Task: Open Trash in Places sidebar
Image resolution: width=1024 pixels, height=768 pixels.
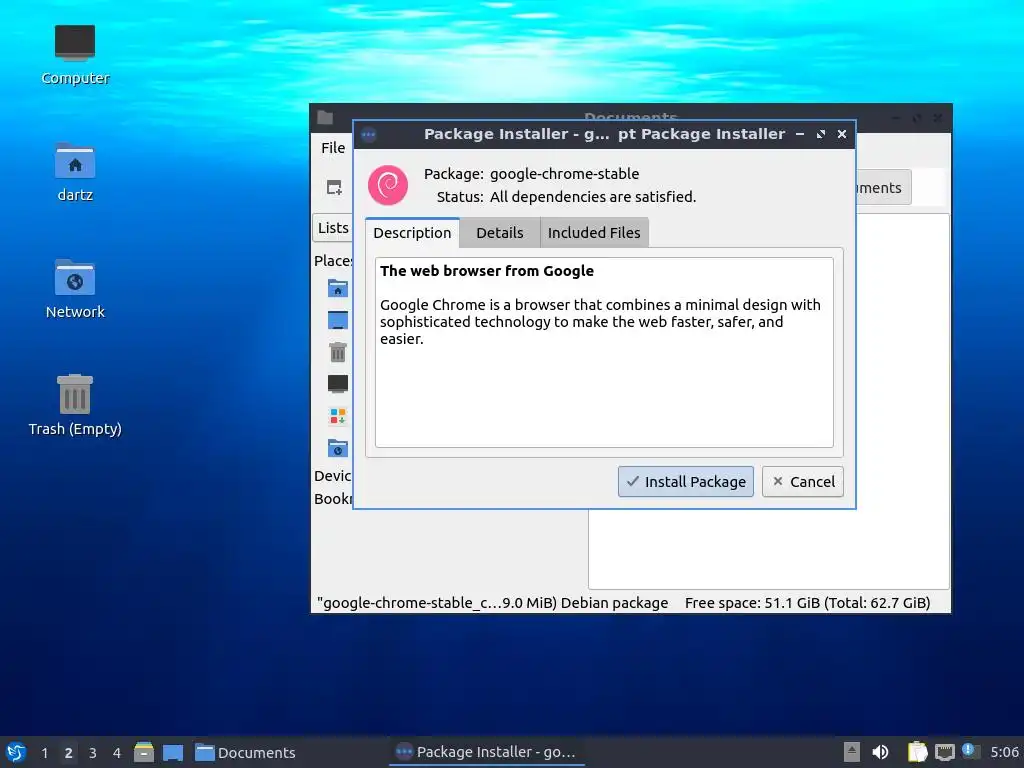Action: tap(338, 352)
